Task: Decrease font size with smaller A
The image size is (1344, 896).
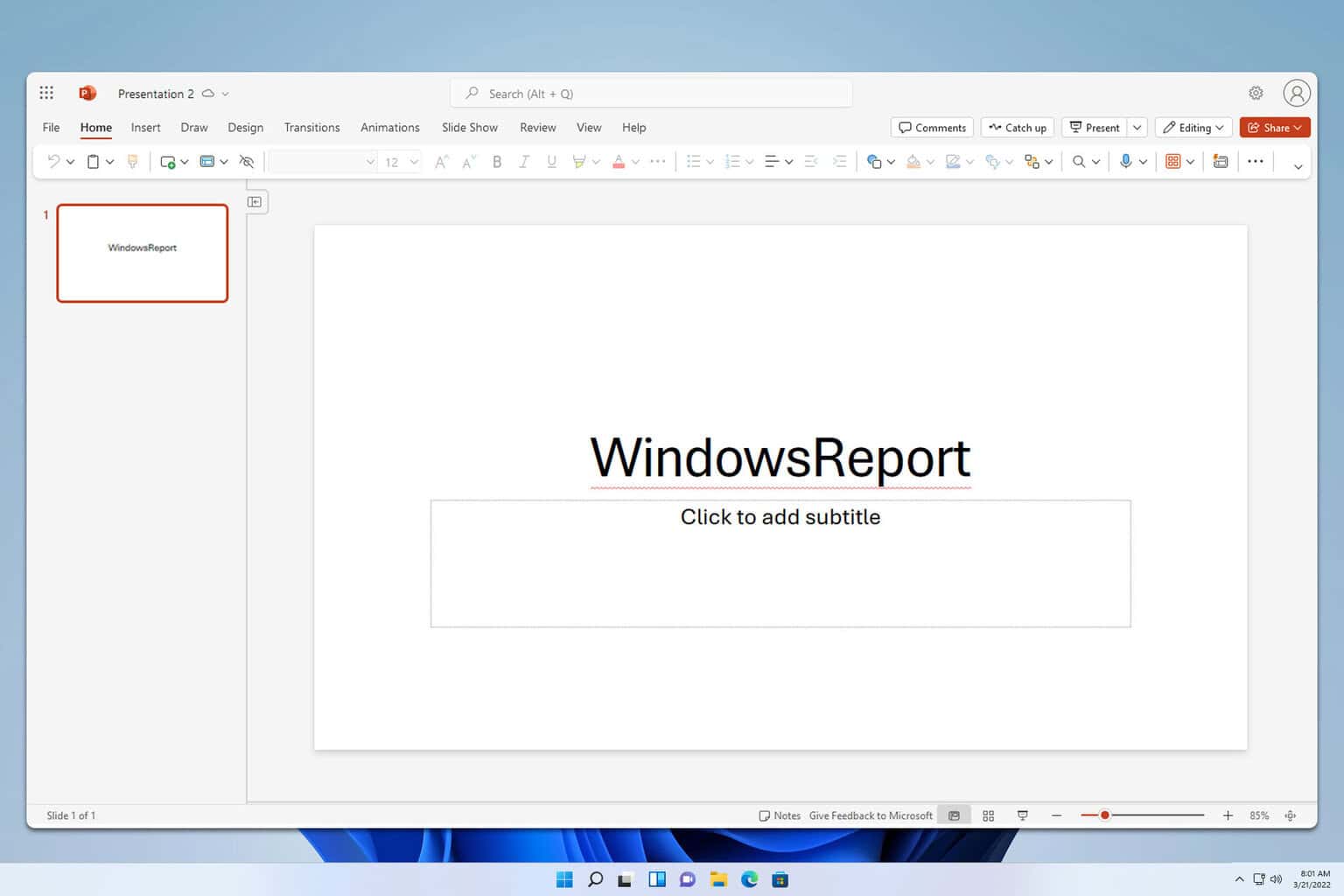Action: (469, 161)
